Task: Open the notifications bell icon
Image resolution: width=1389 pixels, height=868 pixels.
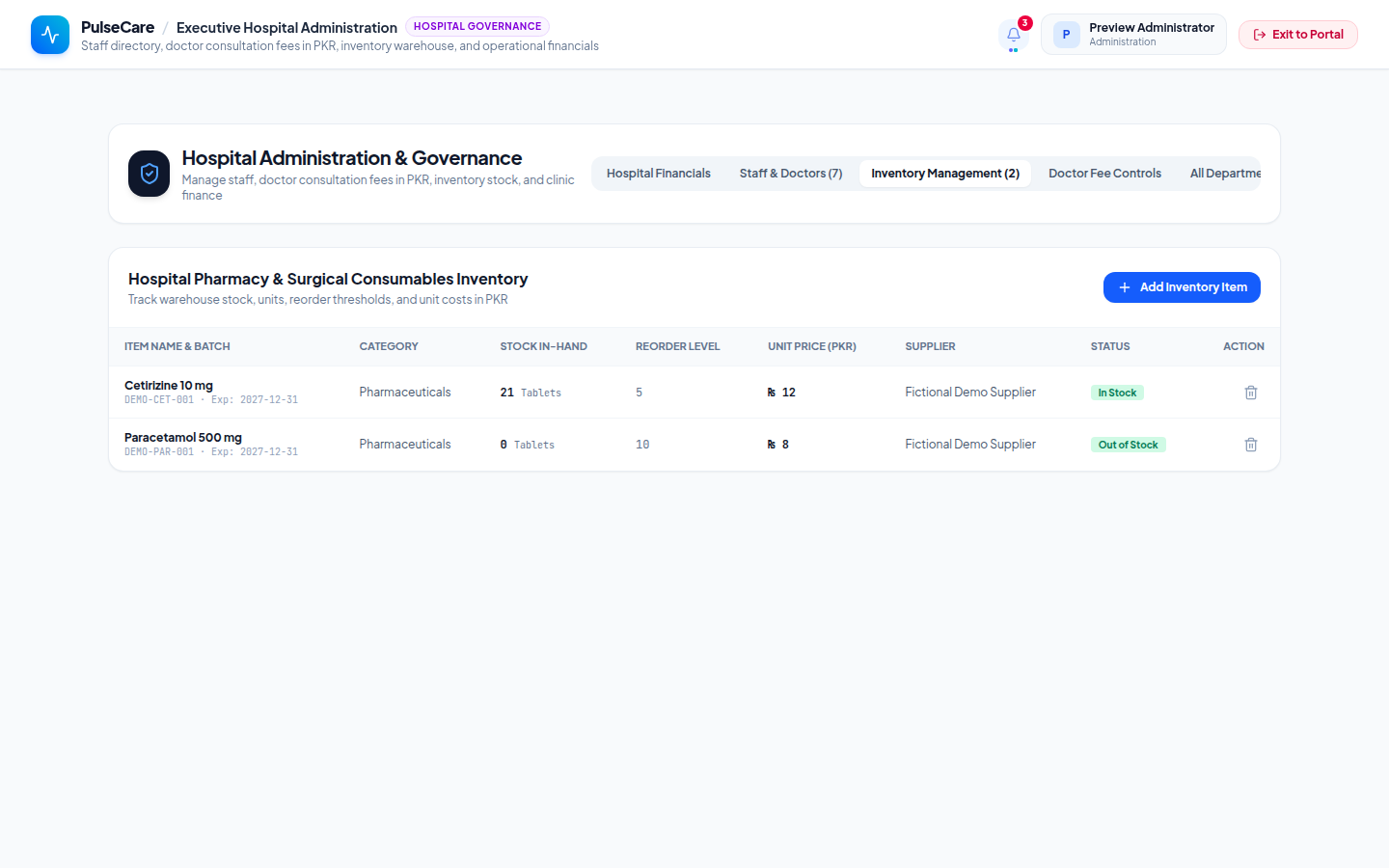Action: 1014,35
